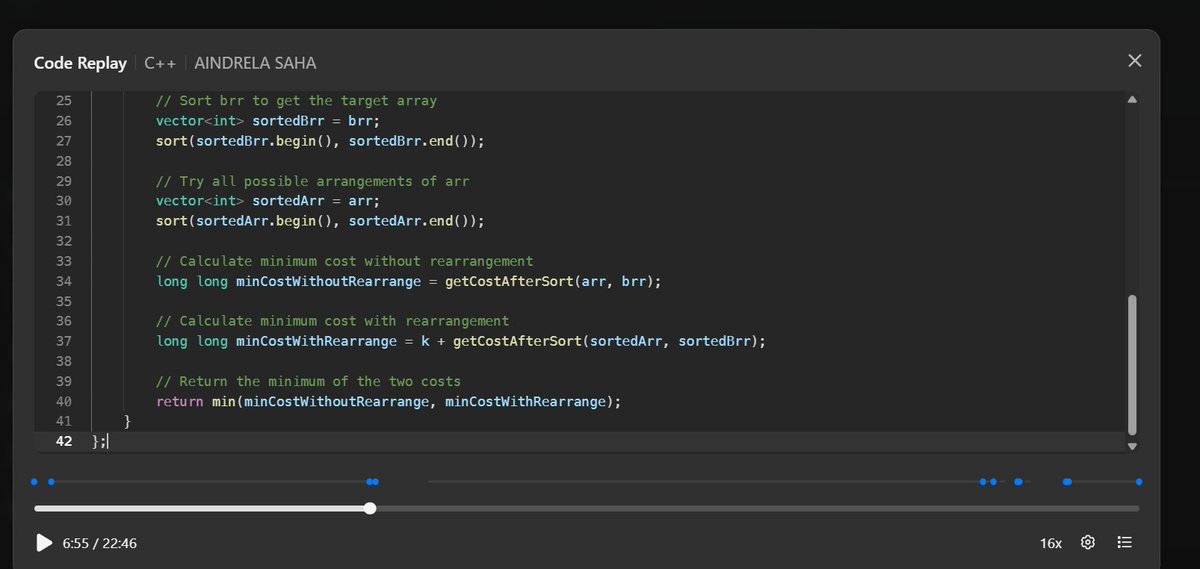Screen dimensions: 1200x569
Task: Click line number 35 in gutter
Action: point(63,301)
